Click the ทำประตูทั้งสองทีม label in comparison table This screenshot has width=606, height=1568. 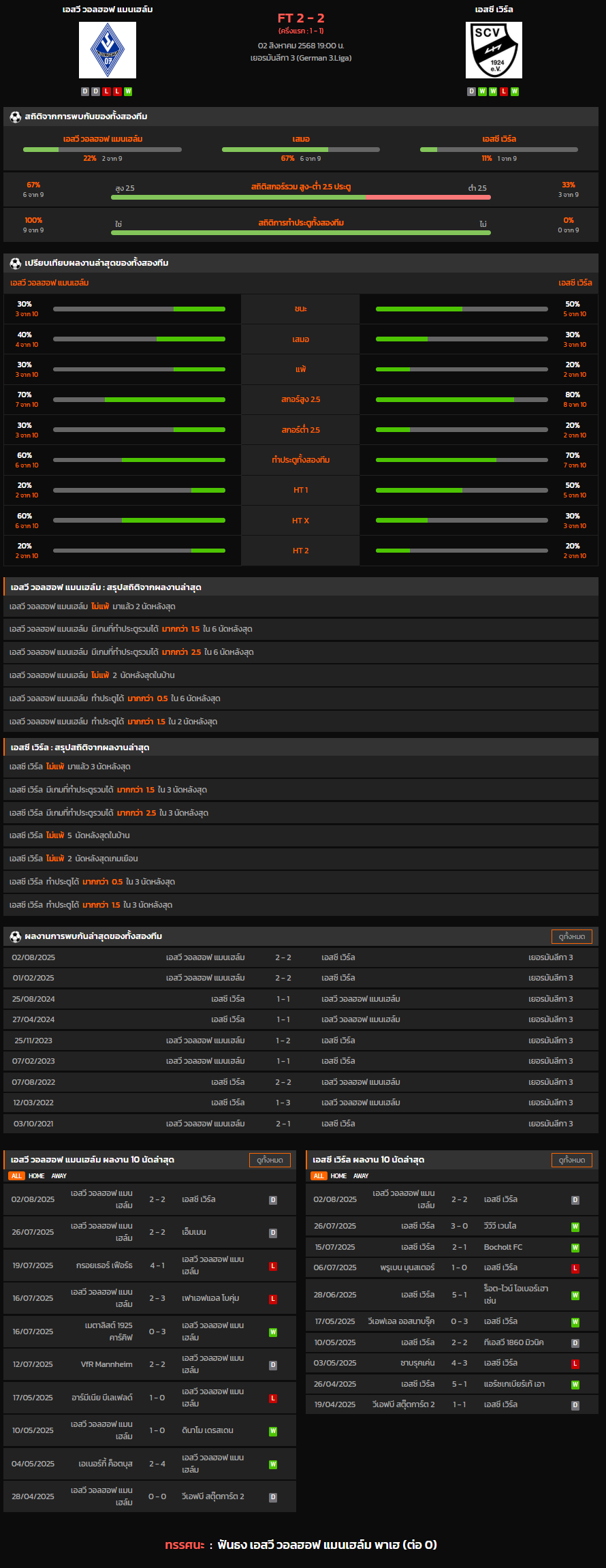(301, 460)
